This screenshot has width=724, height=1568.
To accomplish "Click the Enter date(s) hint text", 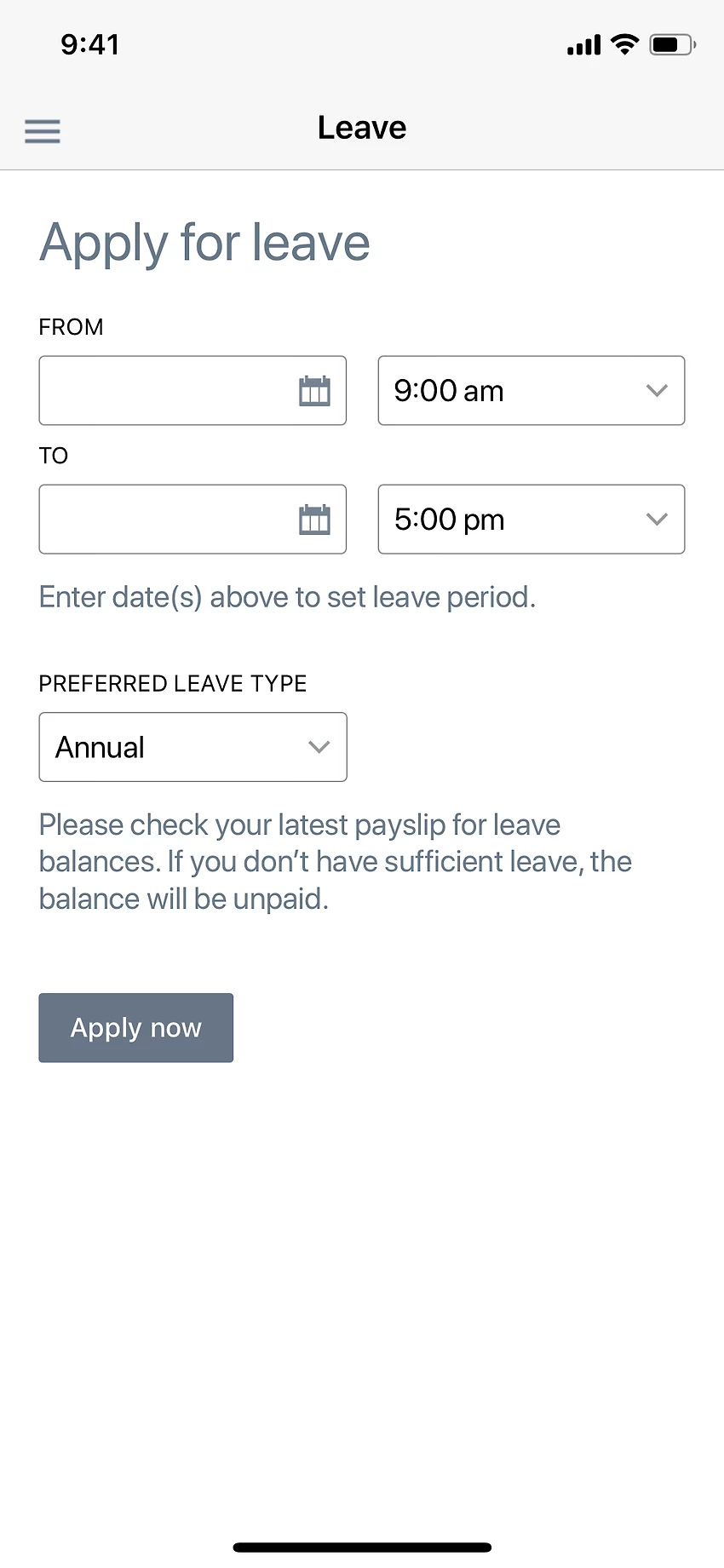I will 287,597.
